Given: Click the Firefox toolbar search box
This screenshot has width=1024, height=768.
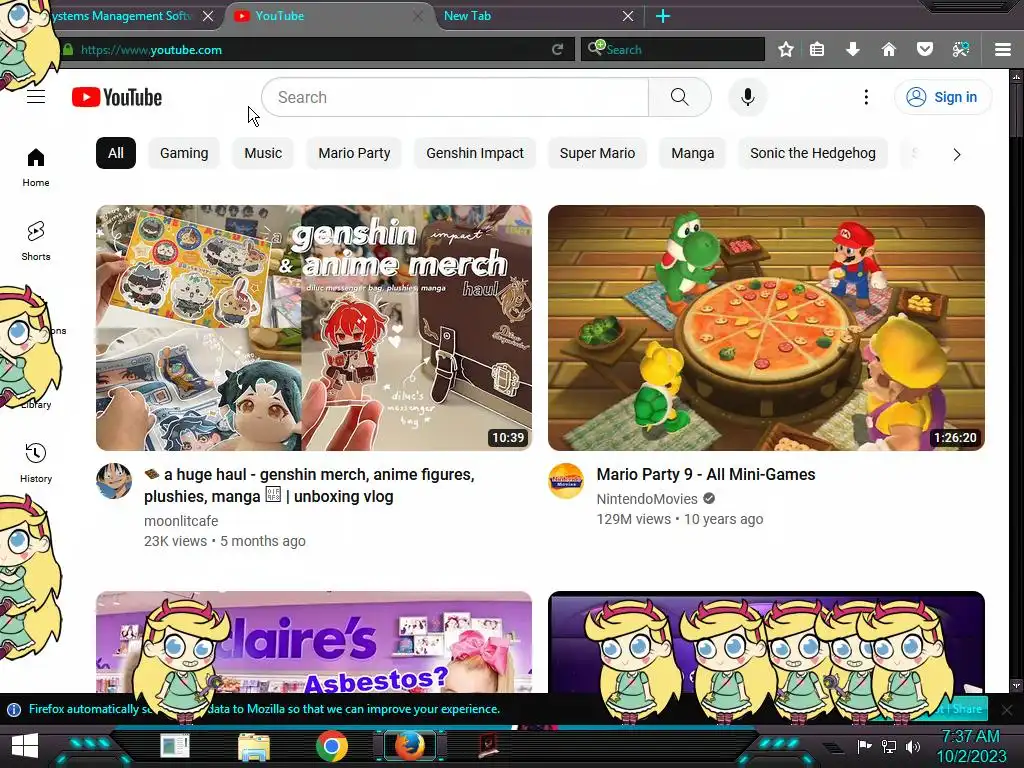Looking at the screenshot, I should tap(673, 50).
